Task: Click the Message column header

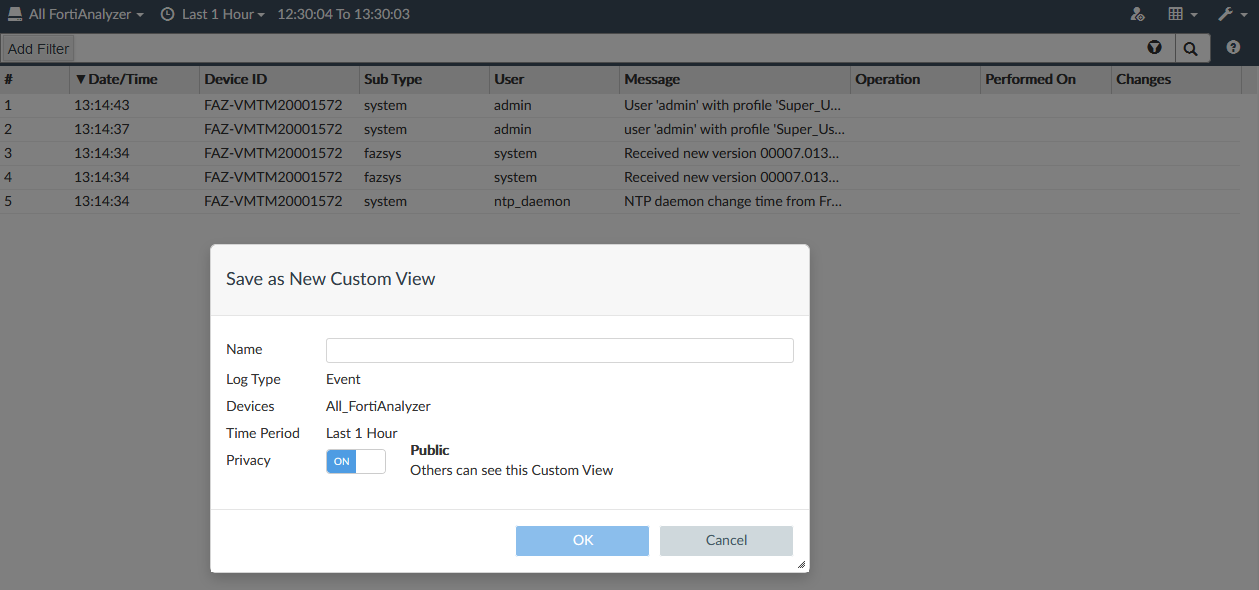Action: (652, 79)
